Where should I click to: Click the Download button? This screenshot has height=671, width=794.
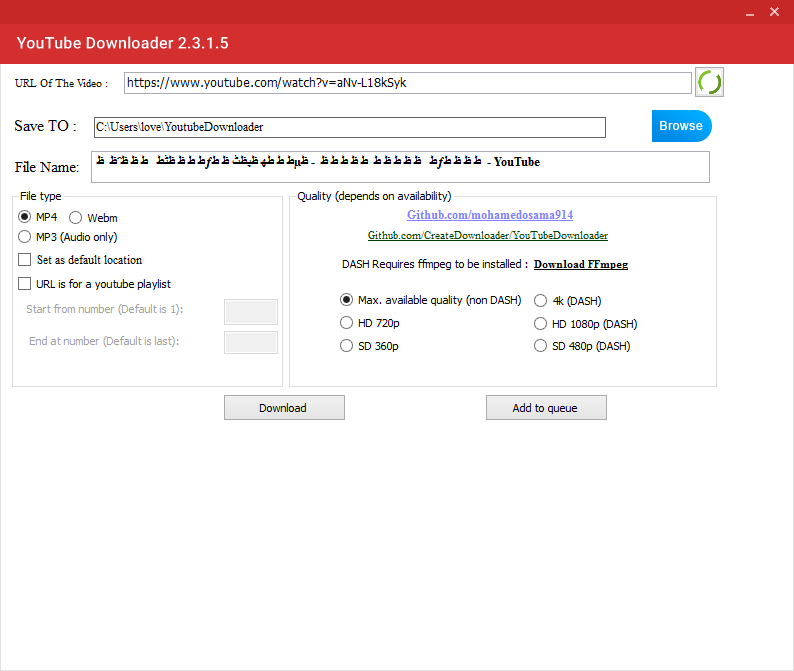284,408
